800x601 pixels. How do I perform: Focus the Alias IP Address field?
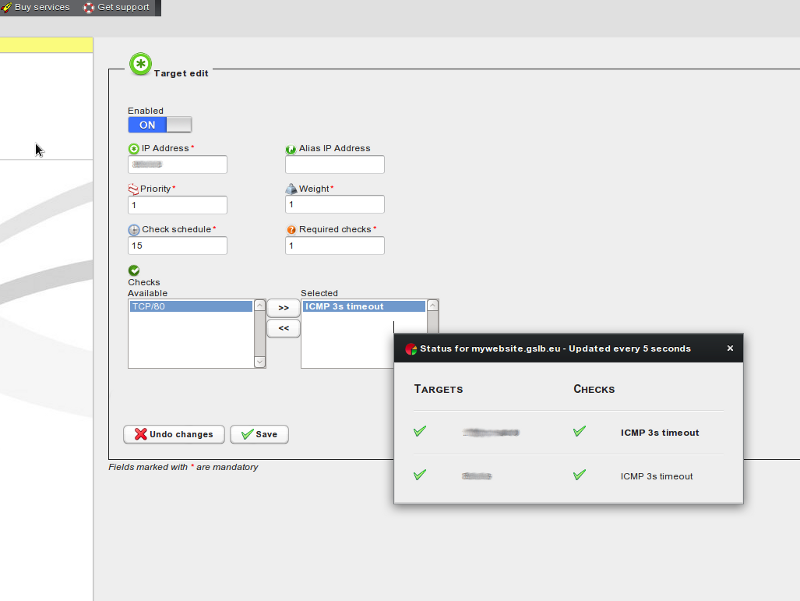[x=335, y=164]
